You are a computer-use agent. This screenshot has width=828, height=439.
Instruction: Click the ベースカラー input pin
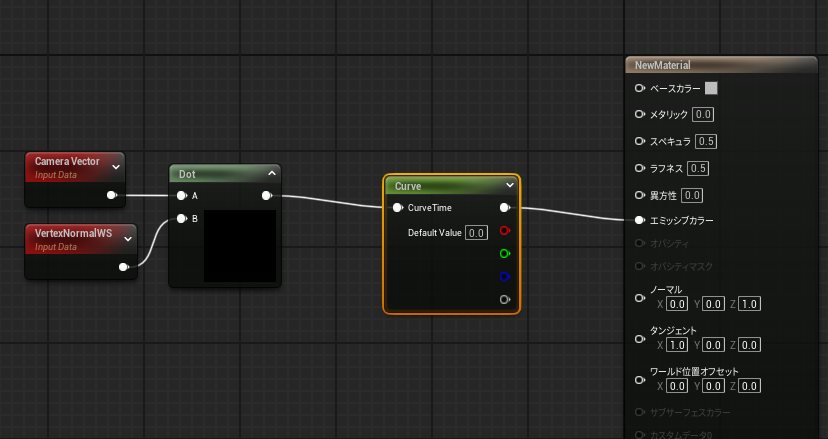640,89
